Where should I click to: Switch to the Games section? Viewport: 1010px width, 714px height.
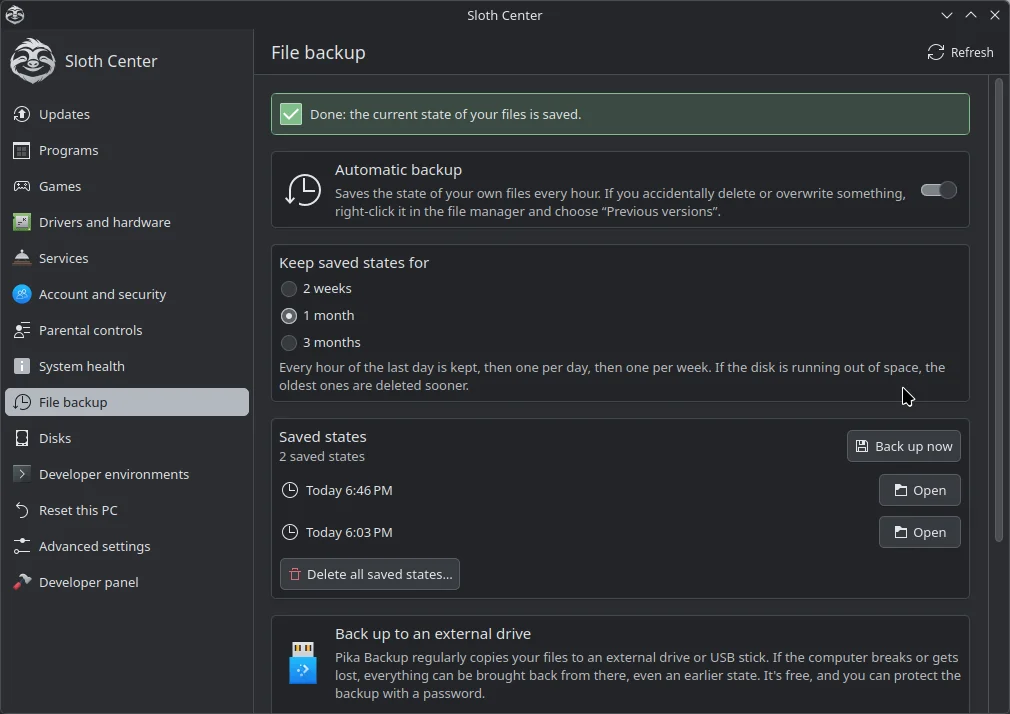click(x=127, y=186)
